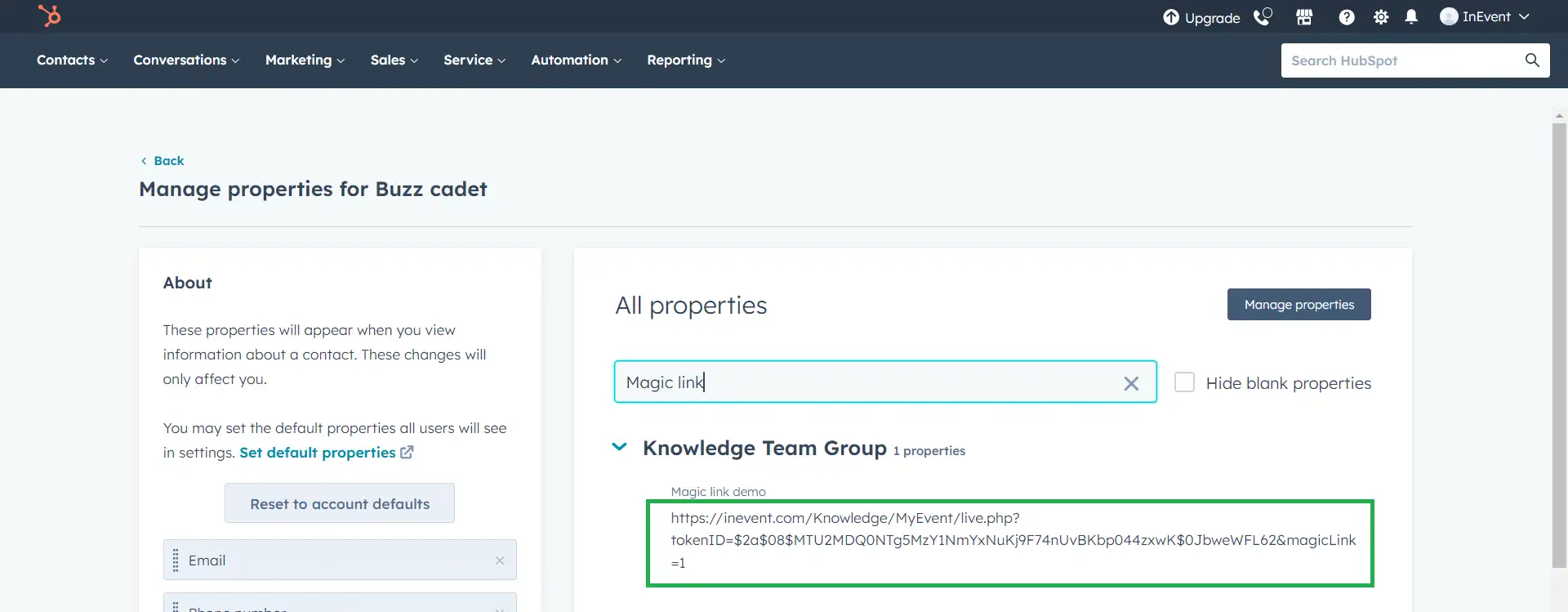The width and height of the screenshot is (1568, 612).
Task: Open the Contacts menu
Action: tap(72, 60)
